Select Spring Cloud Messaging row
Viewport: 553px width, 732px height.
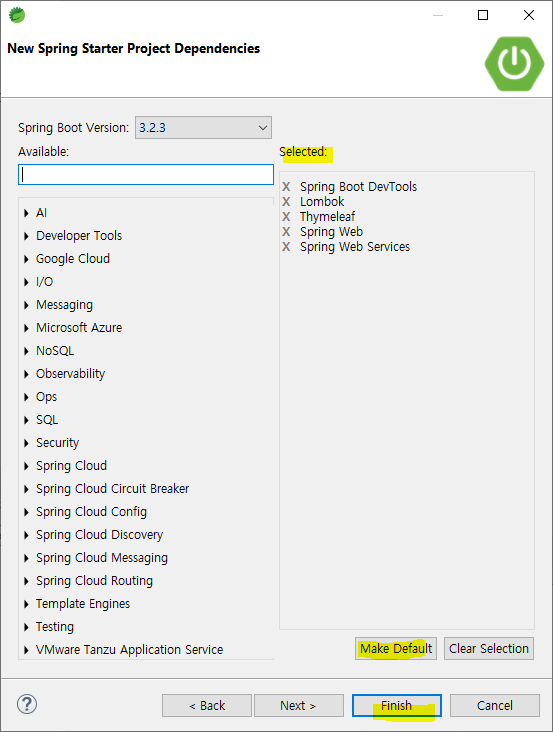point(102,558)
